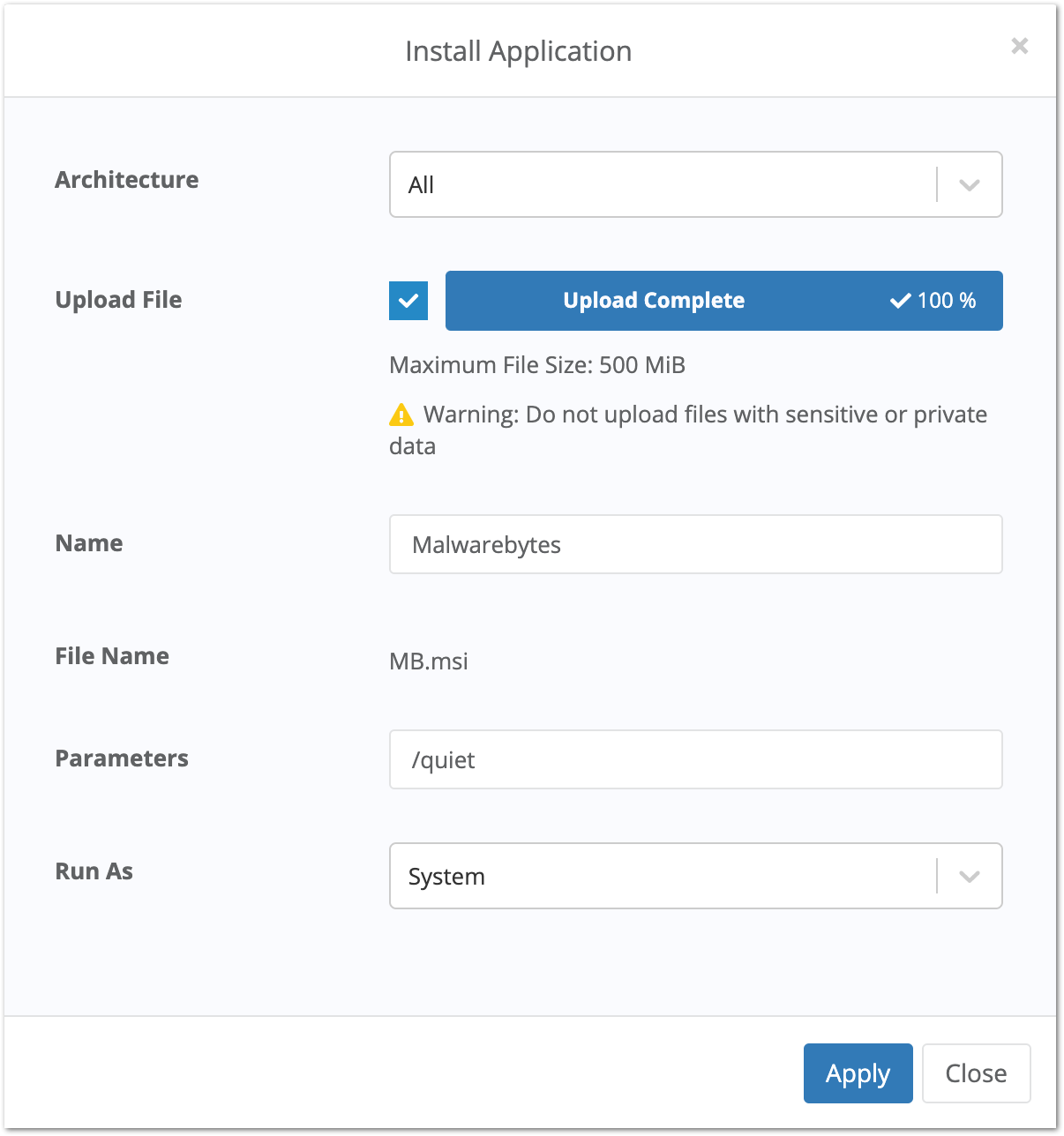
Task: Click the Architecture label
Action: (127, 180)
